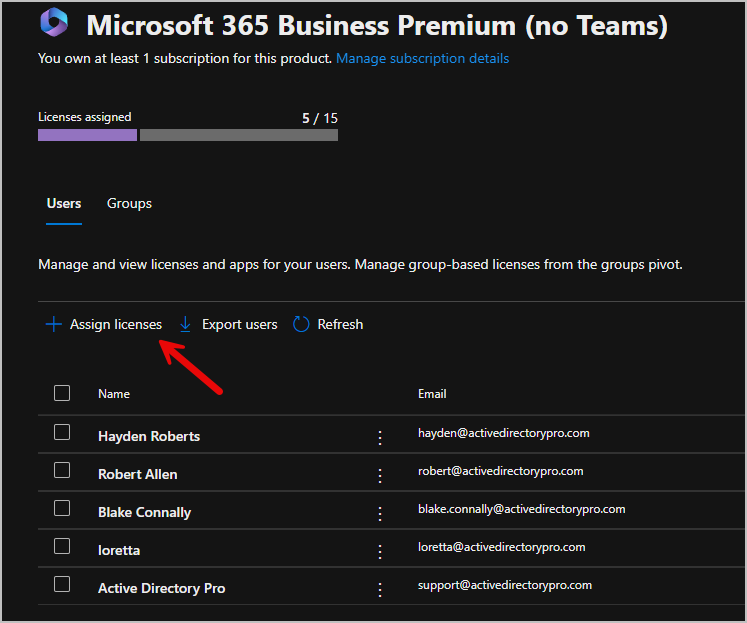Open more options menu for loretta
Image resolution: width=747 pixels, height=623 pixels.
[380, 551]
